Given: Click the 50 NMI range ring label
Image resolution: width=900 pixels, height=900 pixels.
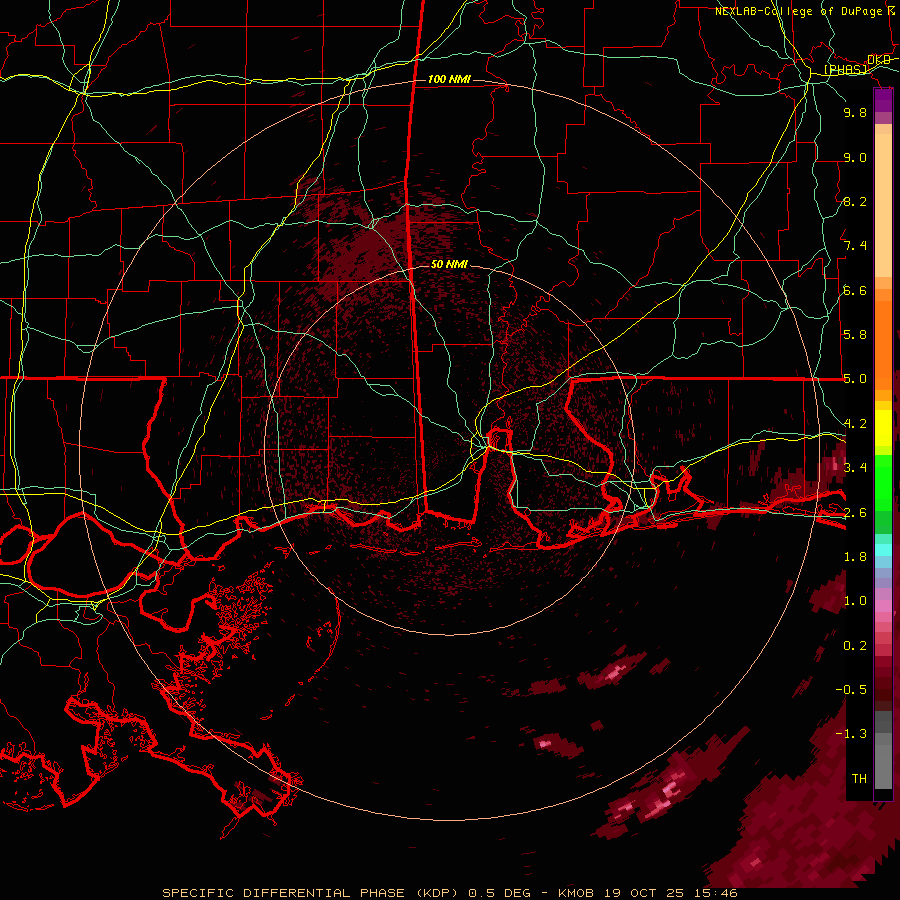Looking at the screenshot, I should click(449, 264).
